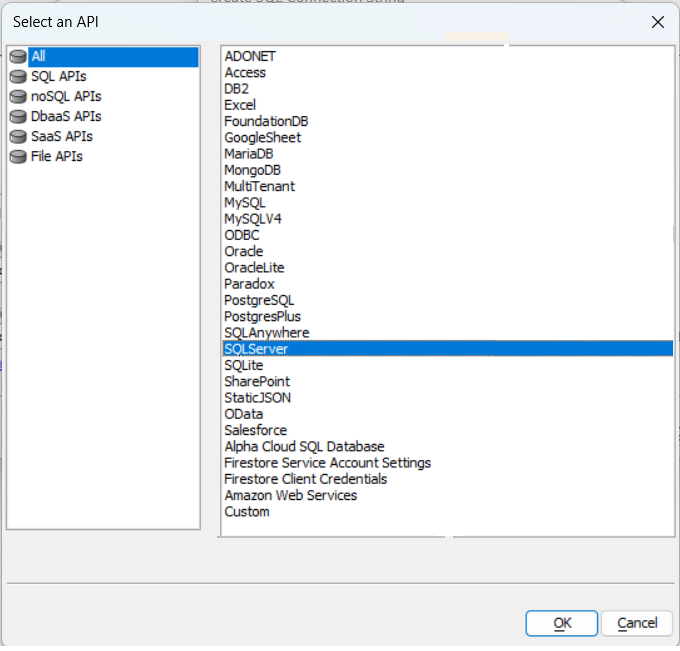
Task: Choose the MySQLV4 entry
Action: [253, 219]
